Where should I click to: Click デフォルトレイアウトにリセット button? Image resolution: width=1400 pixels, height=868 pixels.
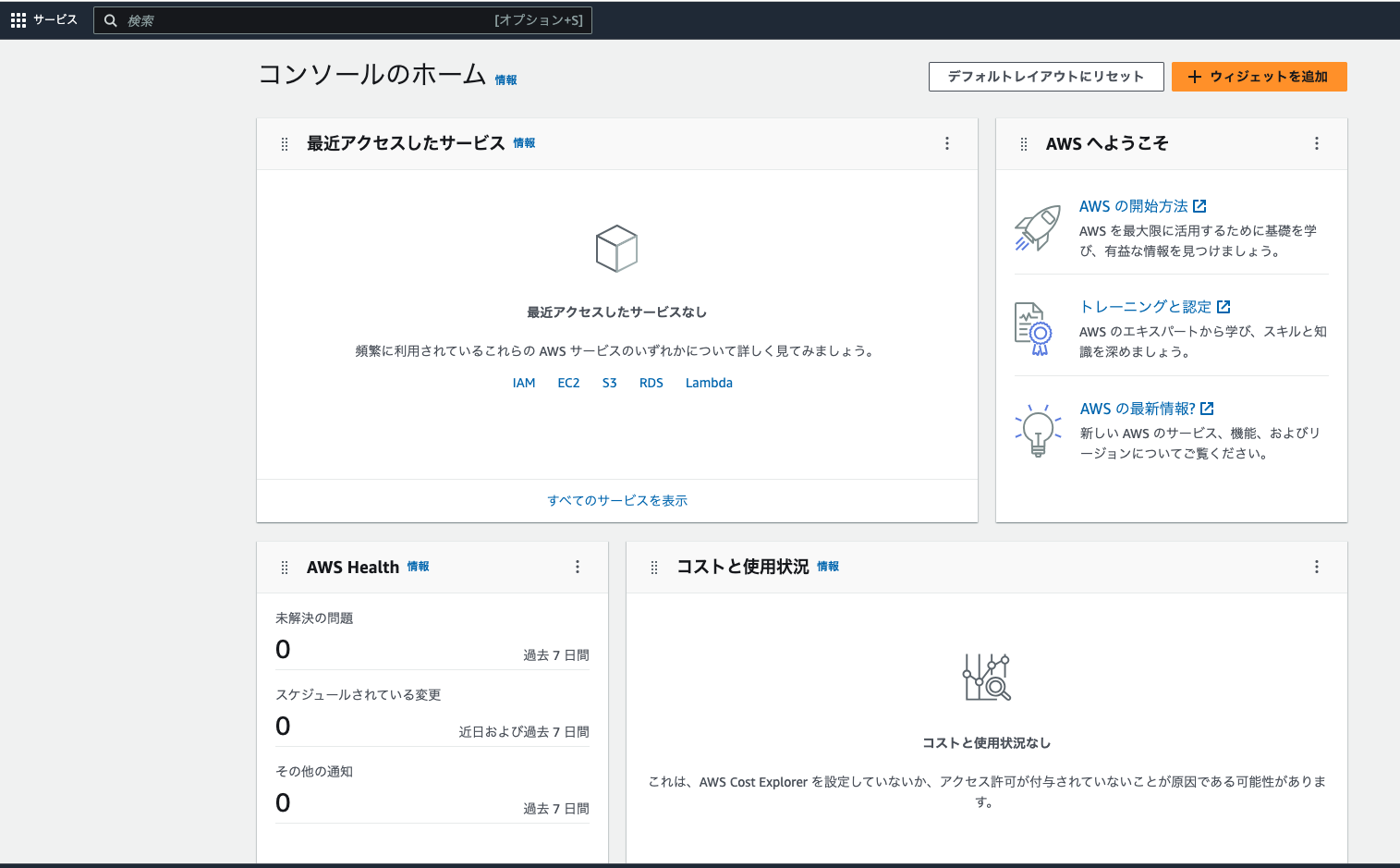(x=1045, y=77)
